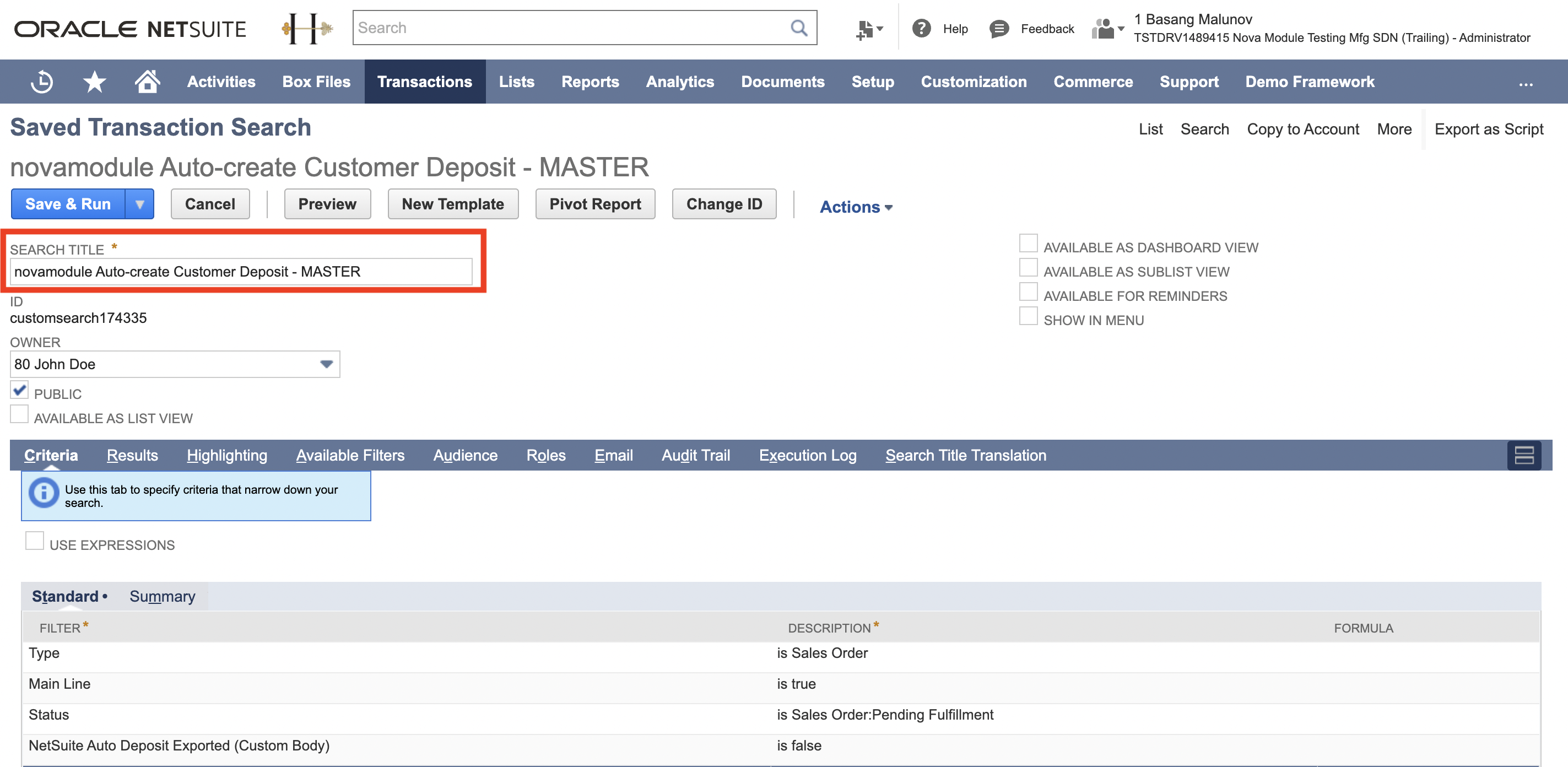The width and height of the screenshot is (1568, 767).
Task: Enable Use Expressions checkbox
Action: (34, 541)
